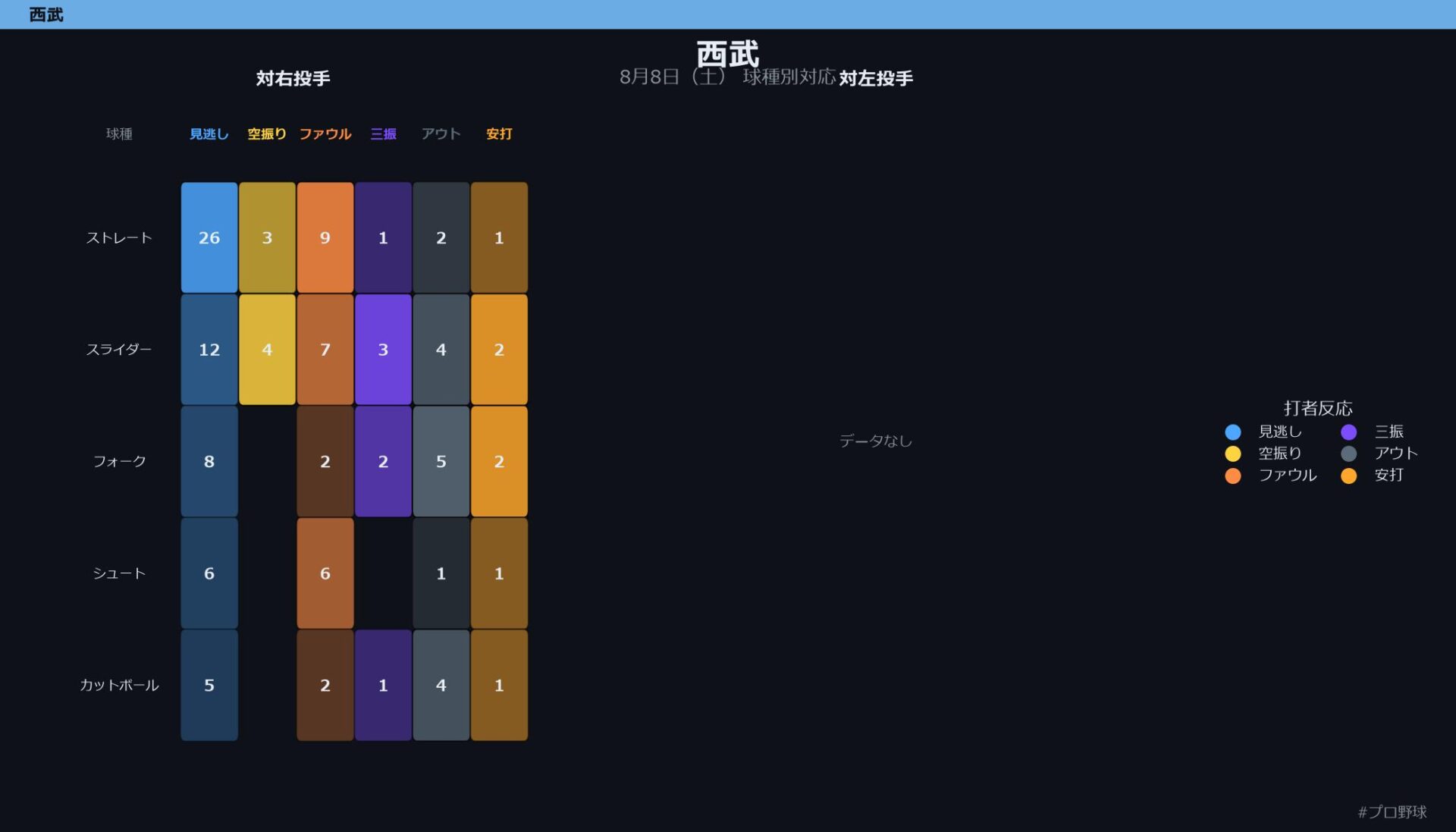Select the ストレート row label
Screen dimensions: 1456x832
[119, 237]
